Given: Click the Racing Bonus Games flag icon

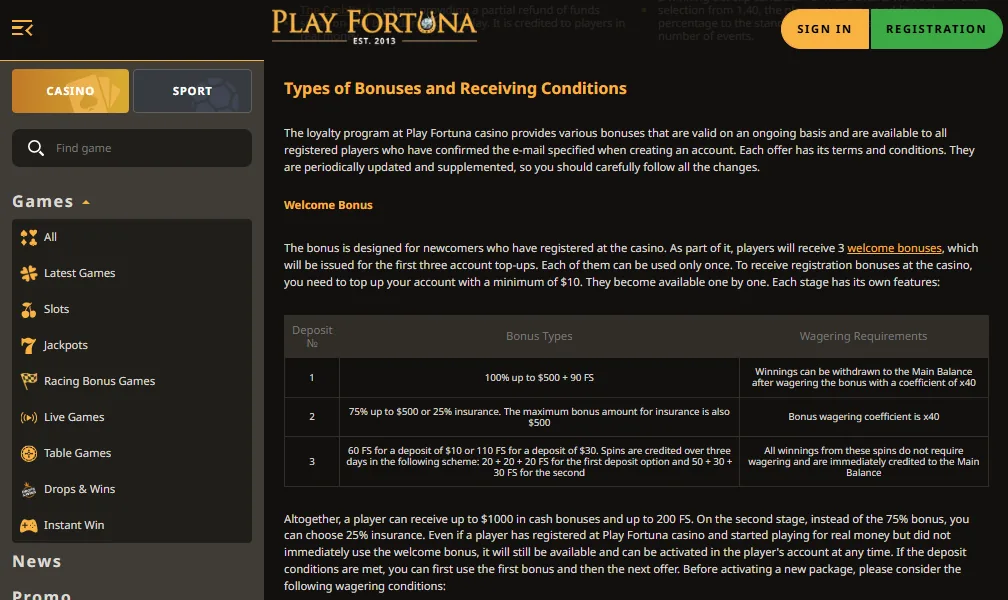Looking at the screenshot, I should pos(28,381).
